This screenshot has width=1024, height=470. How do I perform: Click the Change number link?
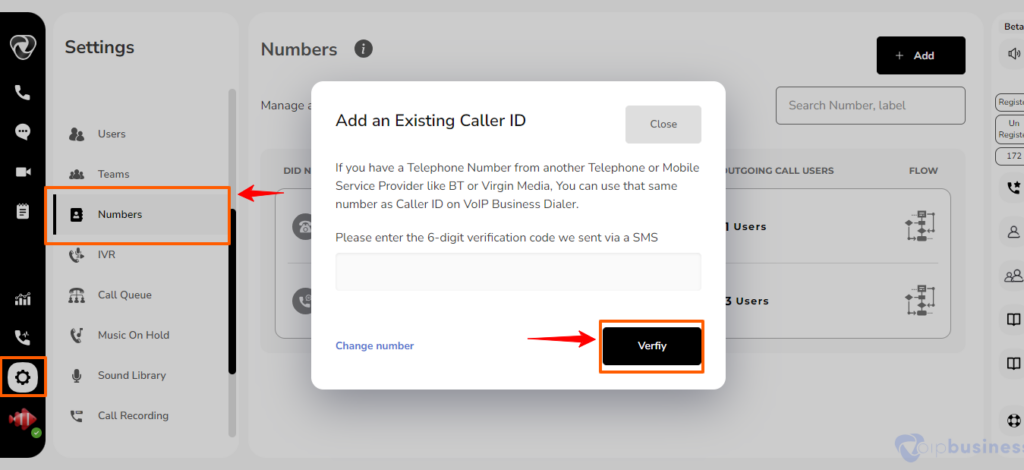click(x=375, y=346)
